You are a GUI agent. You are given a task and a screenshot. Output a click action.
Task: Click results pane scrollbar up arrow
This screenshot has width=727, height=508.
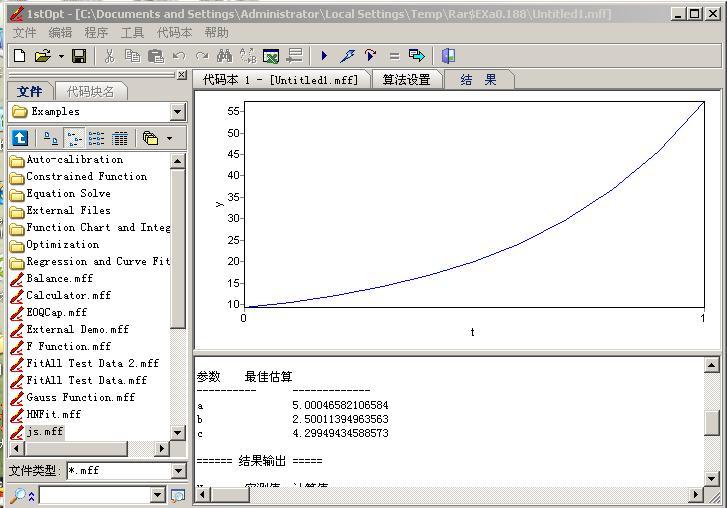click(x=711, y=365)
